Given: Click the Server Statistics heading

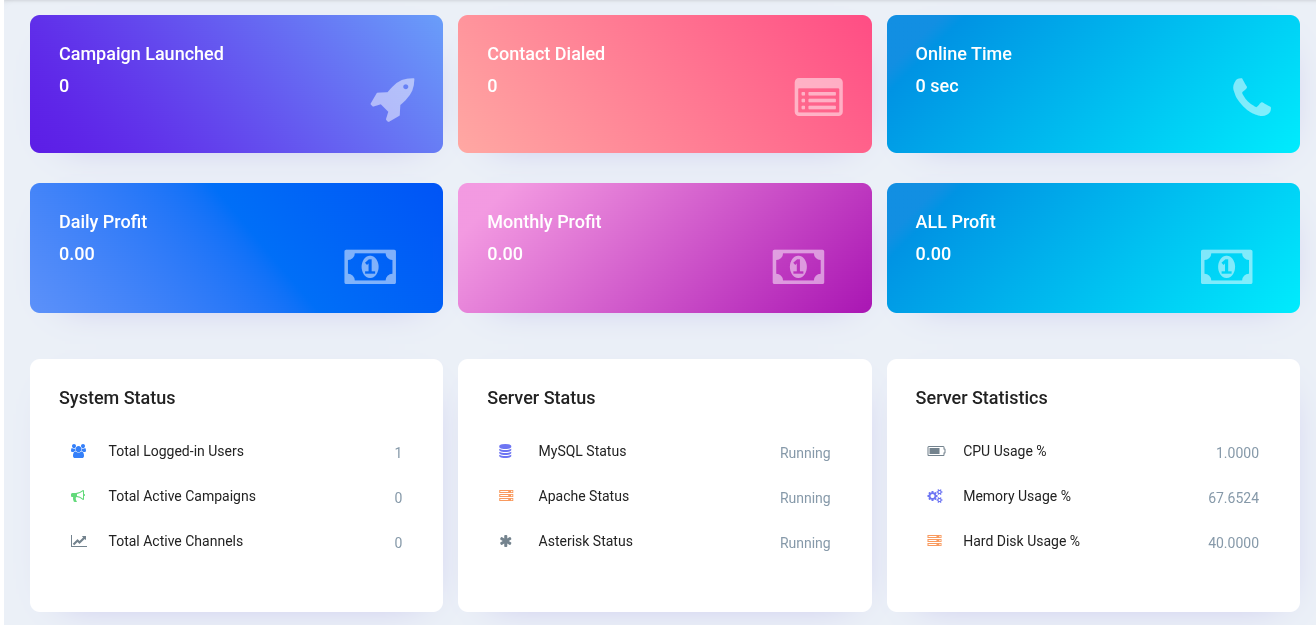Looking at the screenshot, I should click(x=981, y=398).
